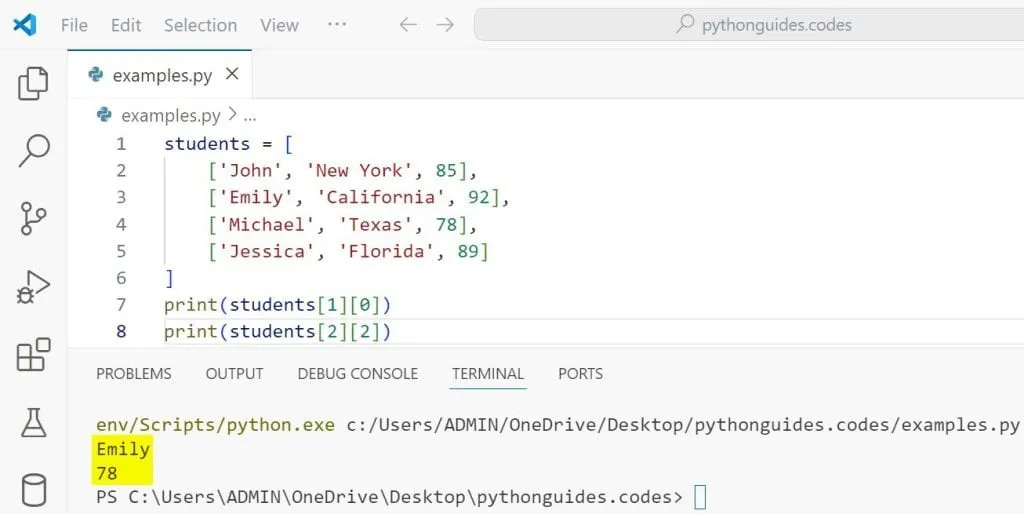The image size is (1024, 514).
Task: Open the Explorer view in activity bar
Action: pos(33,84)
